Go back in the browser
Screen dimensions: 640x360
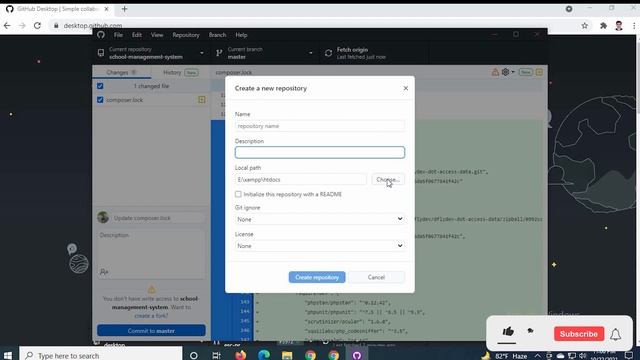pos(7,26)
